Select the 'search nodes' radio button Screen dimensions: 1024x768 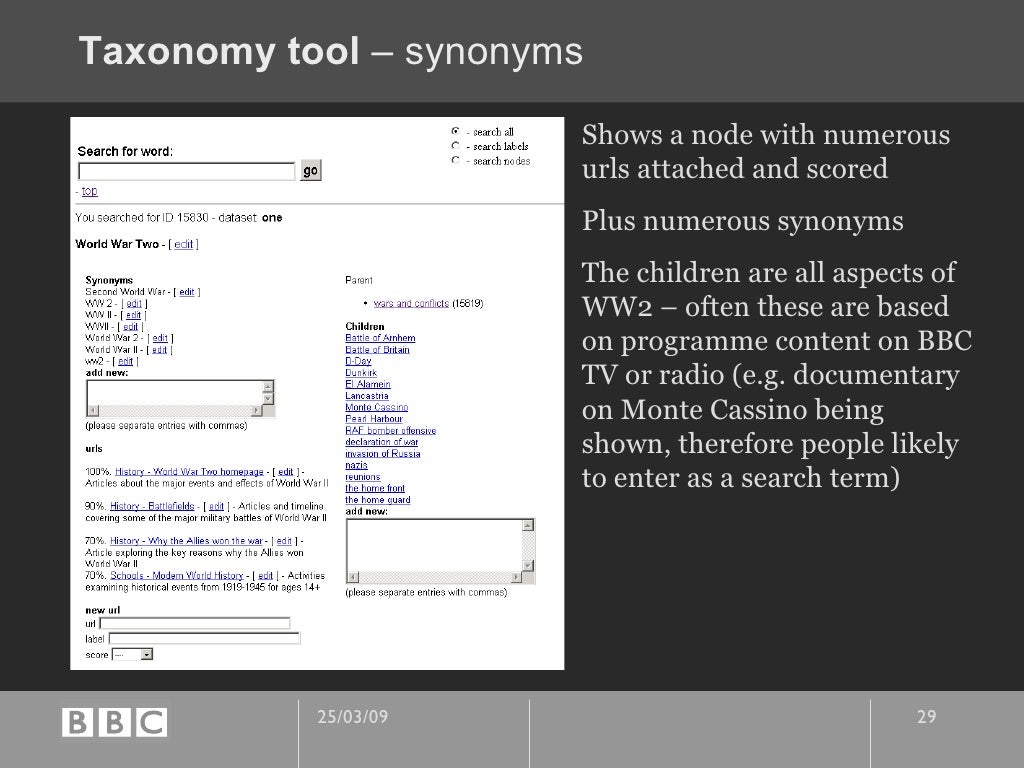[455, 160]
